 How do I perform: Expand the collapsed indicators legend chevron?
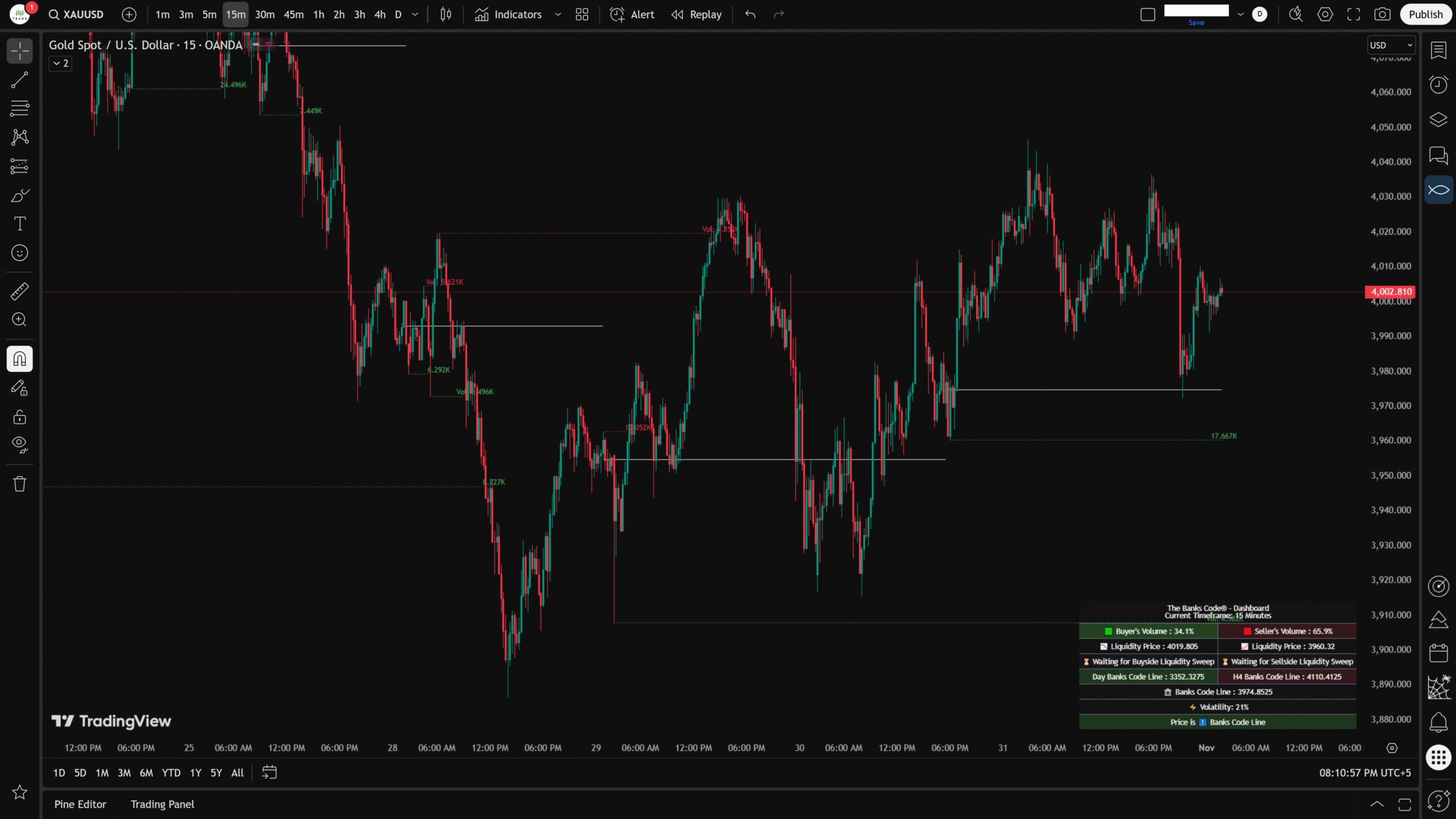point(60,63)
